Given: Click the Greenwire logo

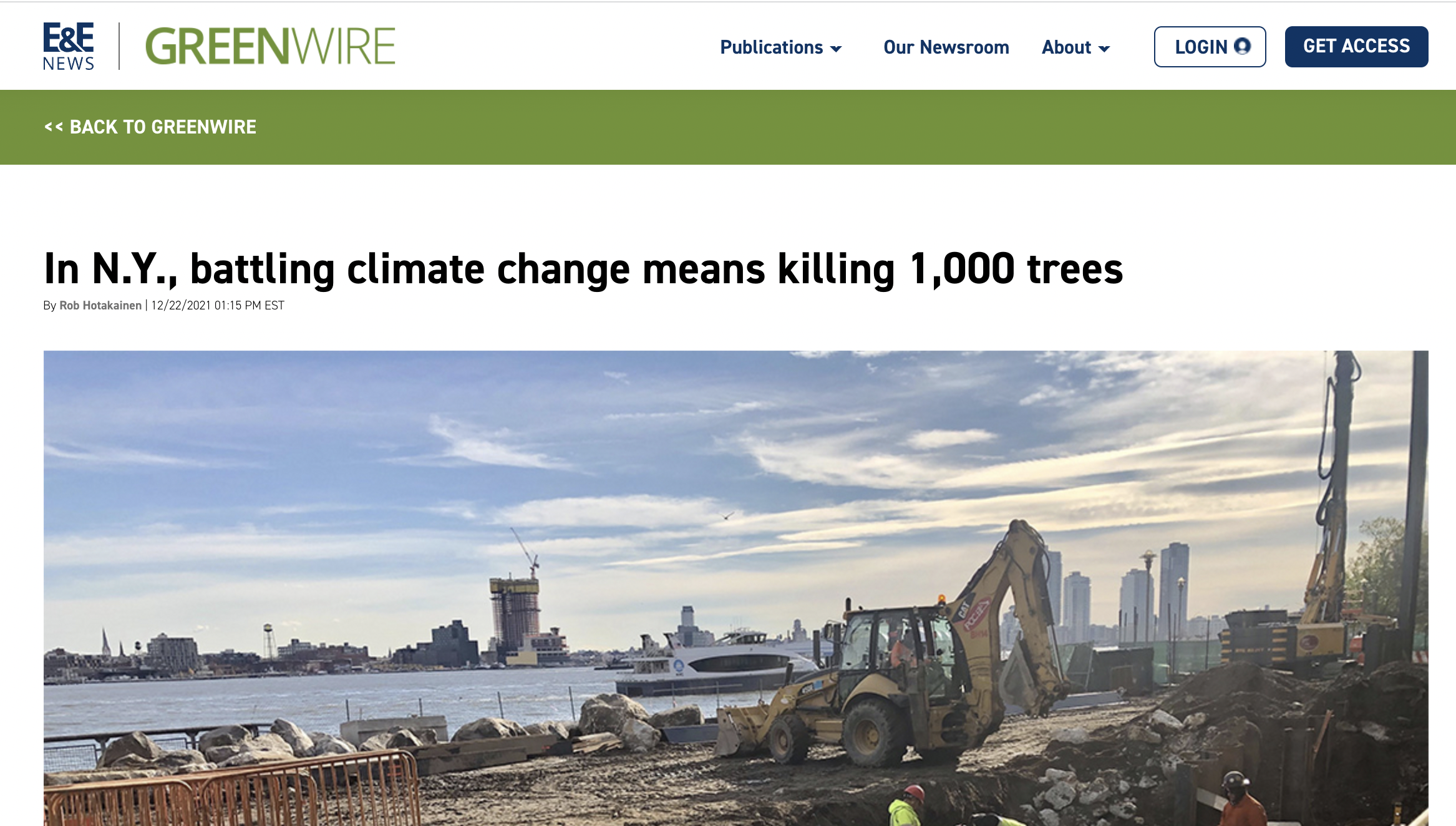Looking at the screenshot, I should (x=270, y=46).
